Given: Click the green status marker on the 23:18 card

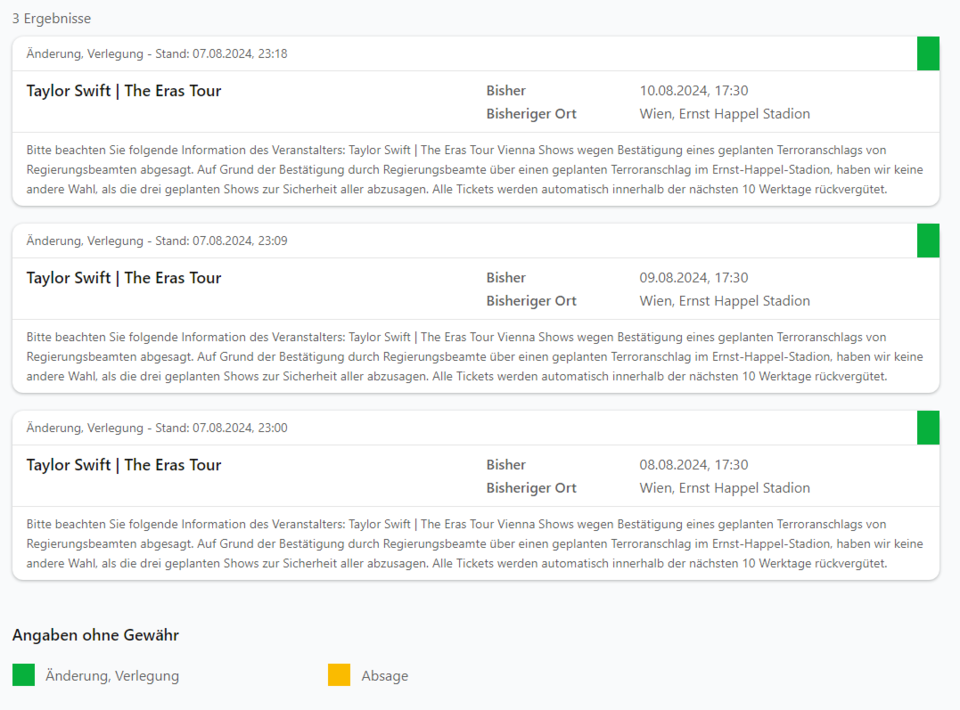Looking at the screenshot, I should coord(928,53).
